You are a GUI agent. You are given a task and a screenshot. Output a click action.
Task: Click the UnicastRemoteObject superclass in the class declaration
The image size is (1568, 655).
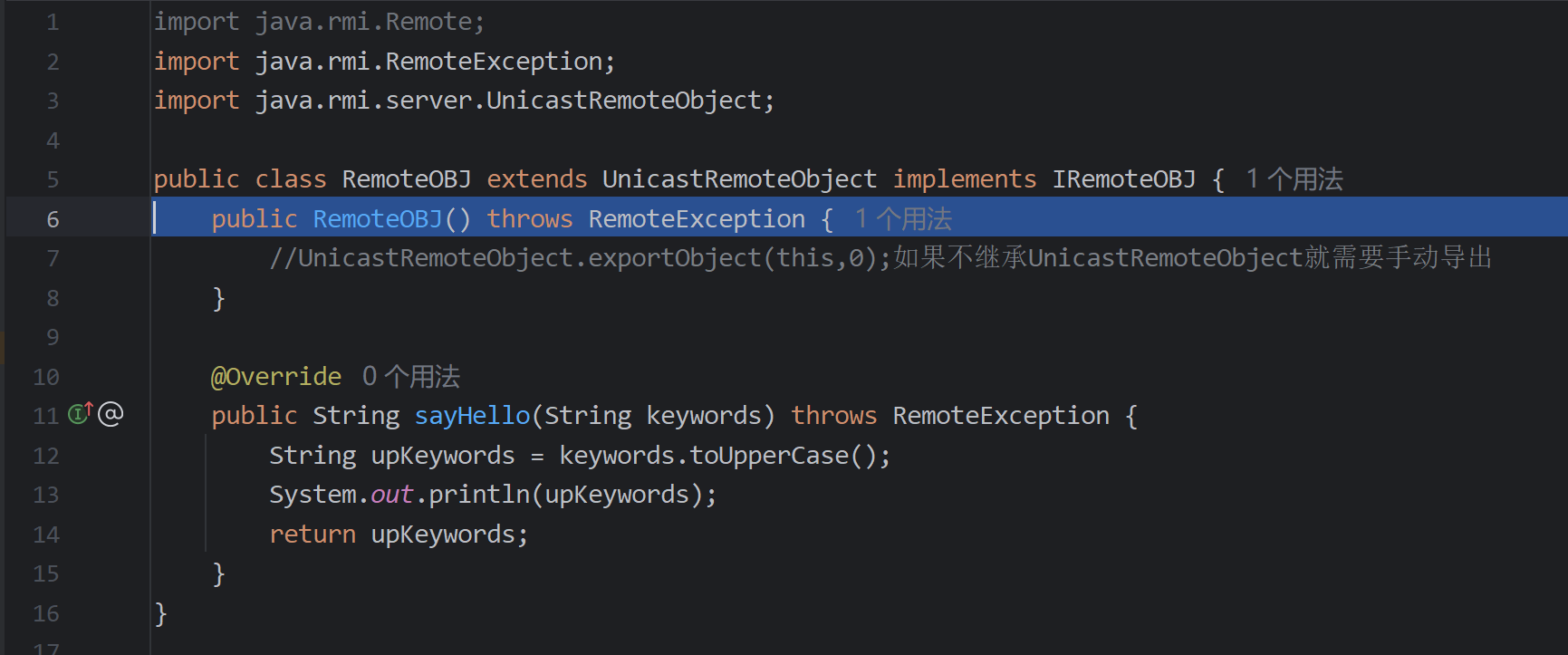point(739,179)
